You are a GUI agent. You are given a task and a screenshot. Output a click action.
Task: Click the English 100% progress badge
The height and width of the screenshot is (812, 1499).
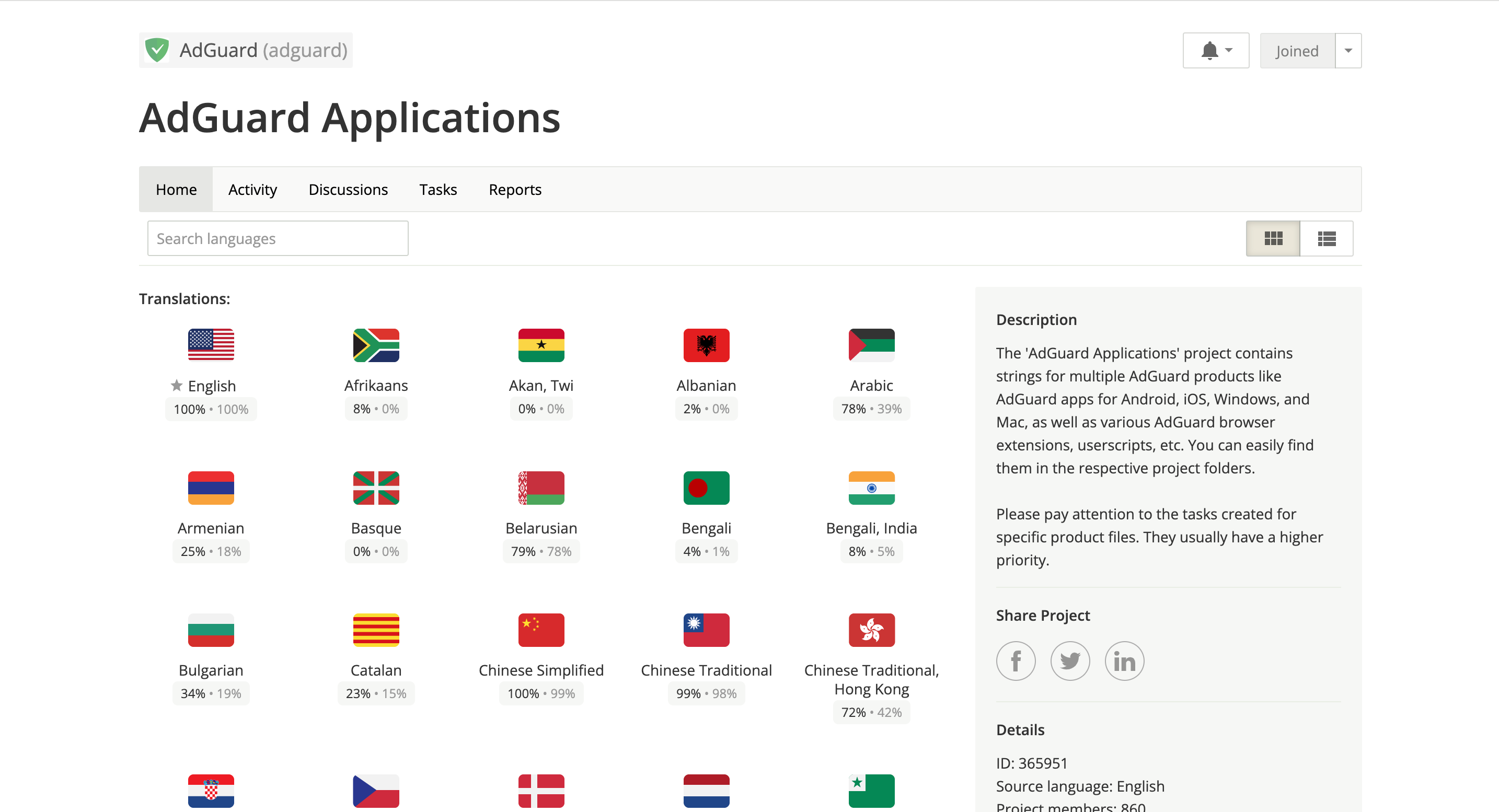211,410
